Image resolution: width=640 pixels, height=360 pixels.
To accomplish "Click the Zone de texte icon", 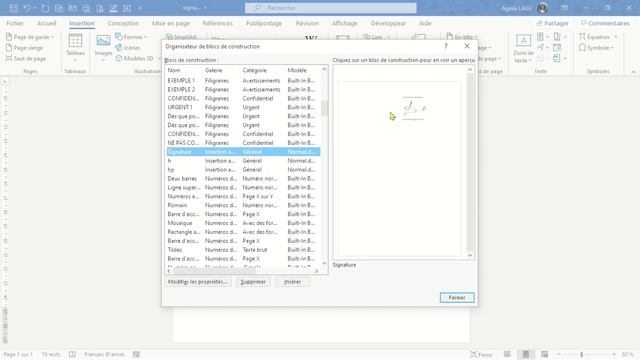I will point(523,40).
